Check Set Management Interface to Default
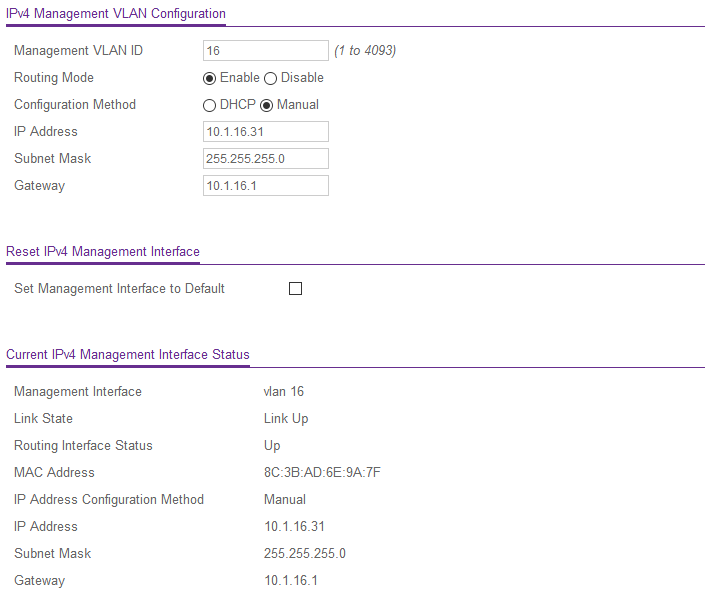This screenshot has width=705, height=597. coord(295,288)
